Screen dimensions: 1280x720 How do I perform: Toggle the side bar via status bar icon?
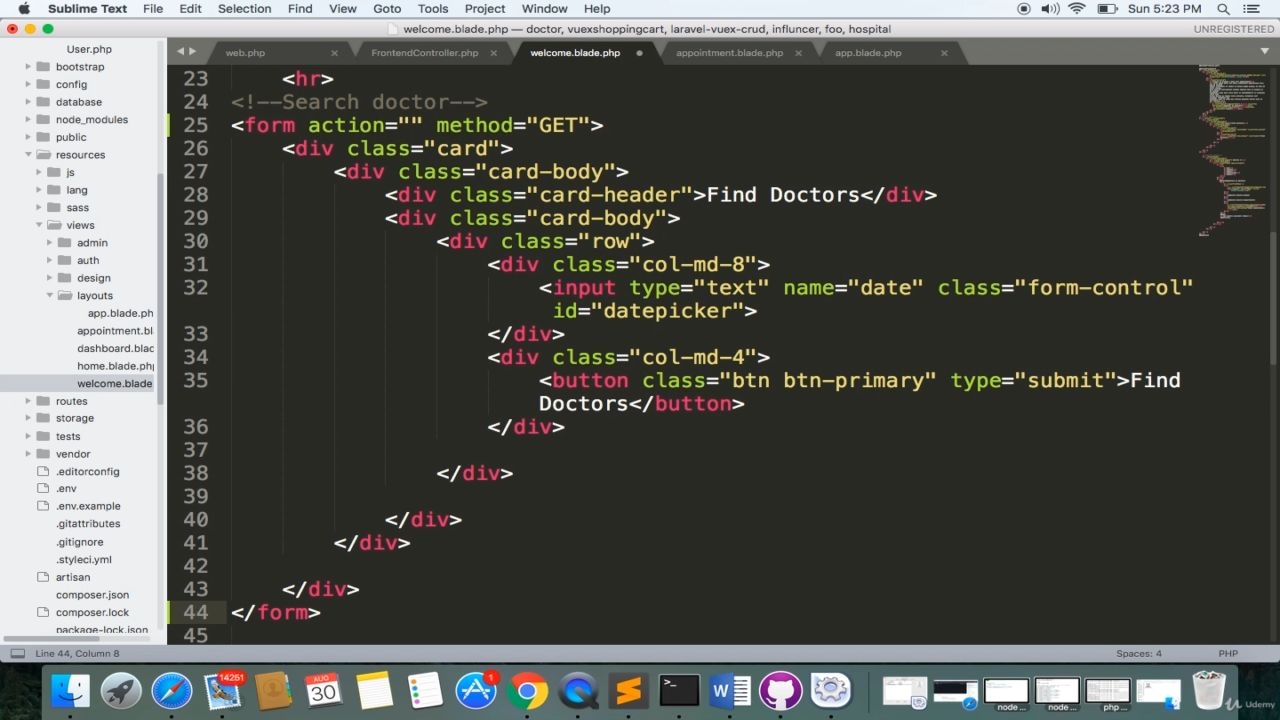[x=18, y=654]
